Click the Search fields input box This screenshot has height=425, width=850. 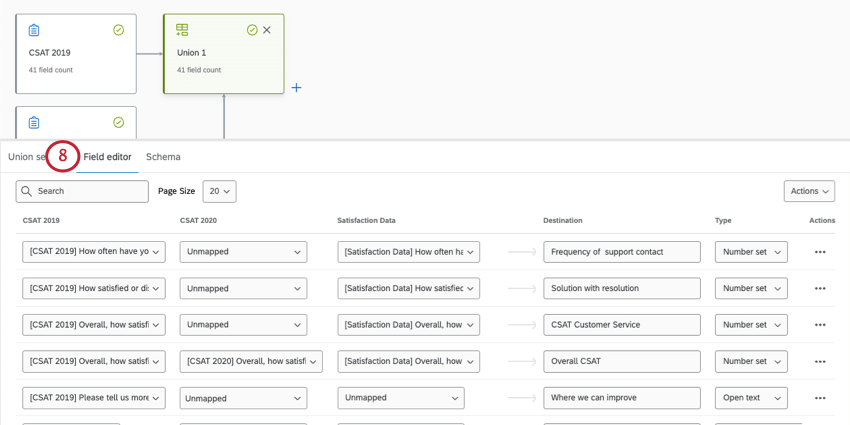point(82,191)
